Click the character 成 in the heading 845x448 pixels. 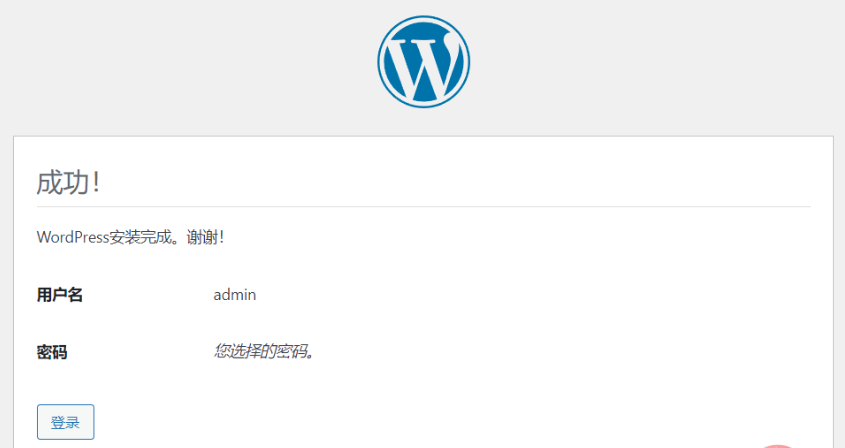[x=49, y=183]
